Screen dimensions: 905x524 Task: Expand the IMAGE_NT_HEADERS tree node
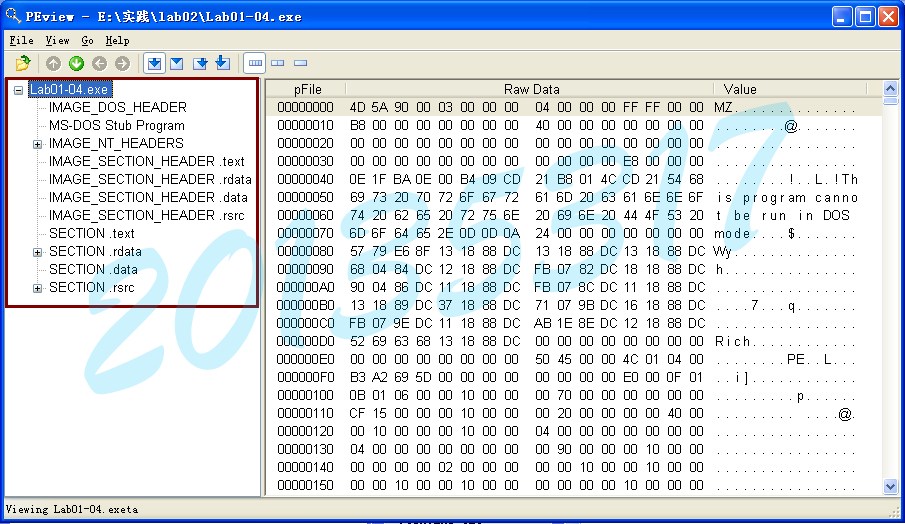(x=37, y=144)
